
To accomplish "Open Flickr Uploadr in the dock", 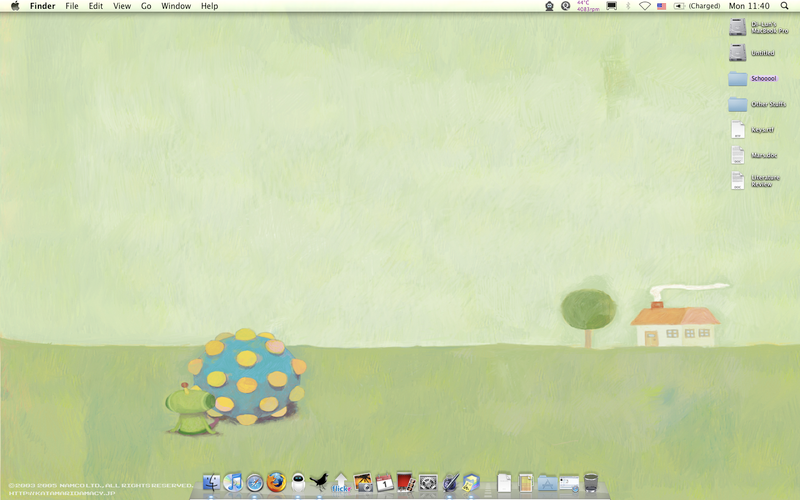I will (341, 482).
